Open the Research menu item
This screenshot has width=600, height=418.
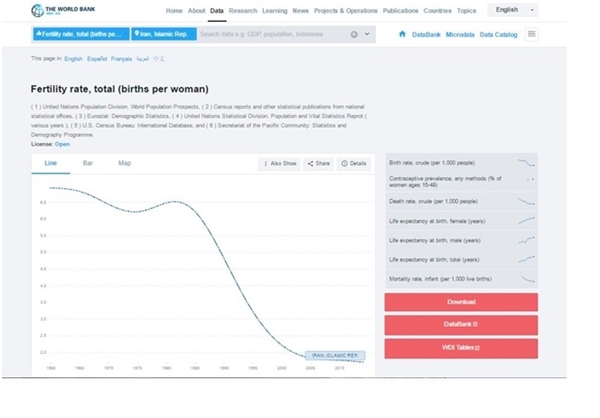tap(243, 11)
